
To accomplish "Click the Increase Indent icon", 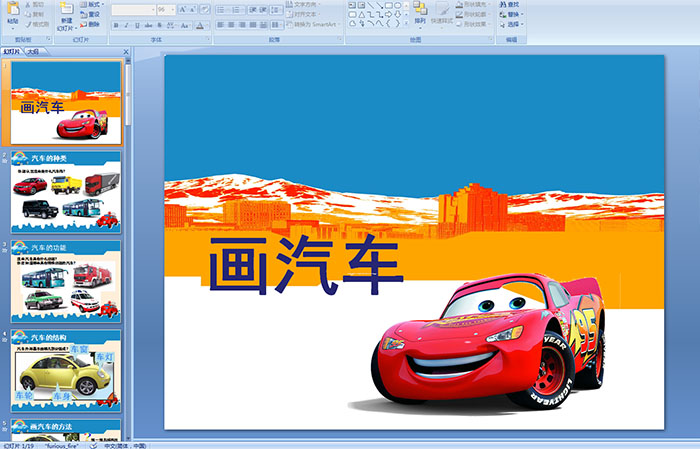I will (262, 10).
